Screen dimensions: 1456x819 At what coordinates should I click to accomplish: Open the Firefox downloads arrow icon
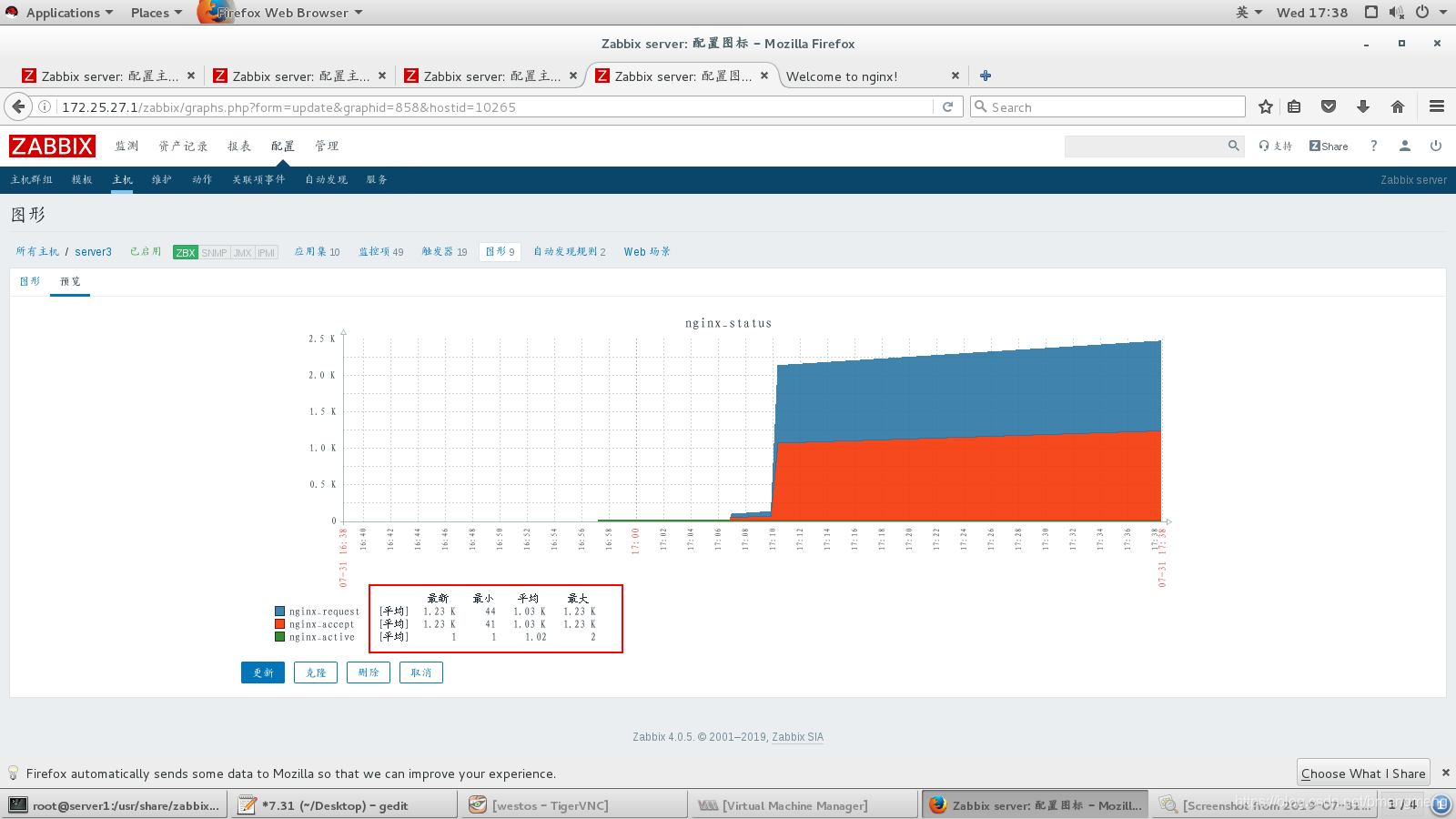[x=1363, y=106]
